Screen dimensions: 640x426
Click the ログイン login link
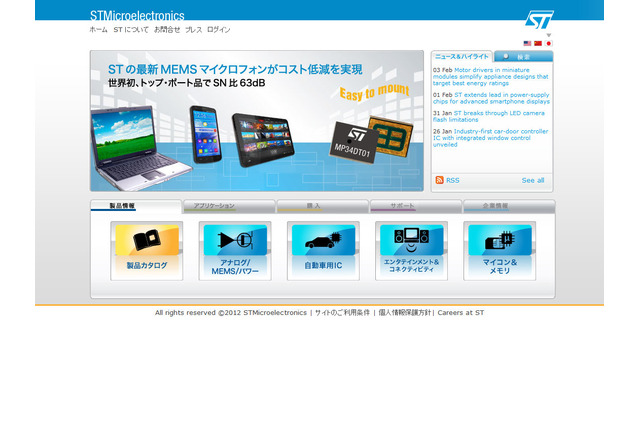coord(218,30)
